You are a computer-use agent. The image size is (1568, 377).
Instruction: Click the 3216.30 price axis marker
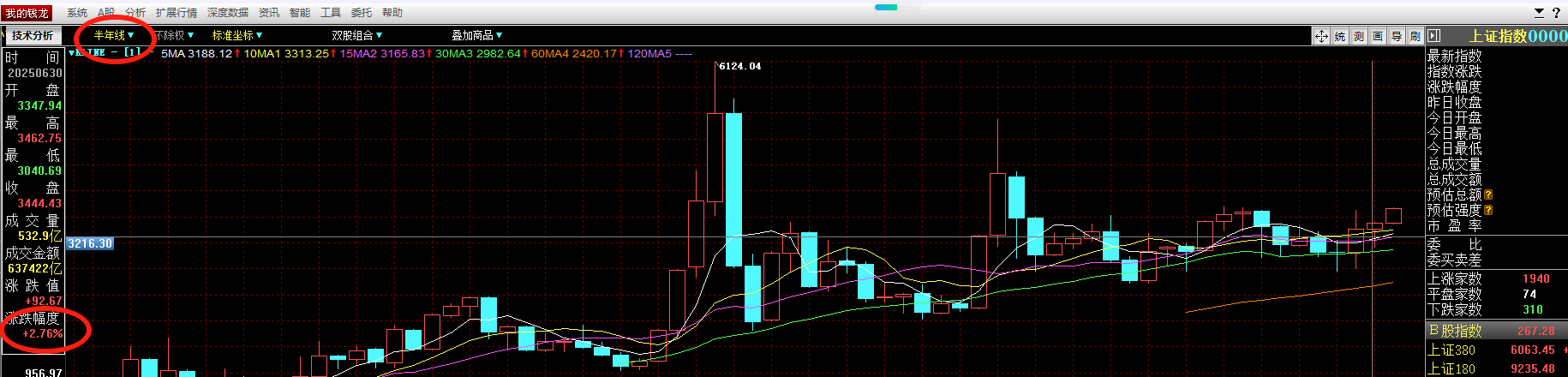click(x=90, y=243)
